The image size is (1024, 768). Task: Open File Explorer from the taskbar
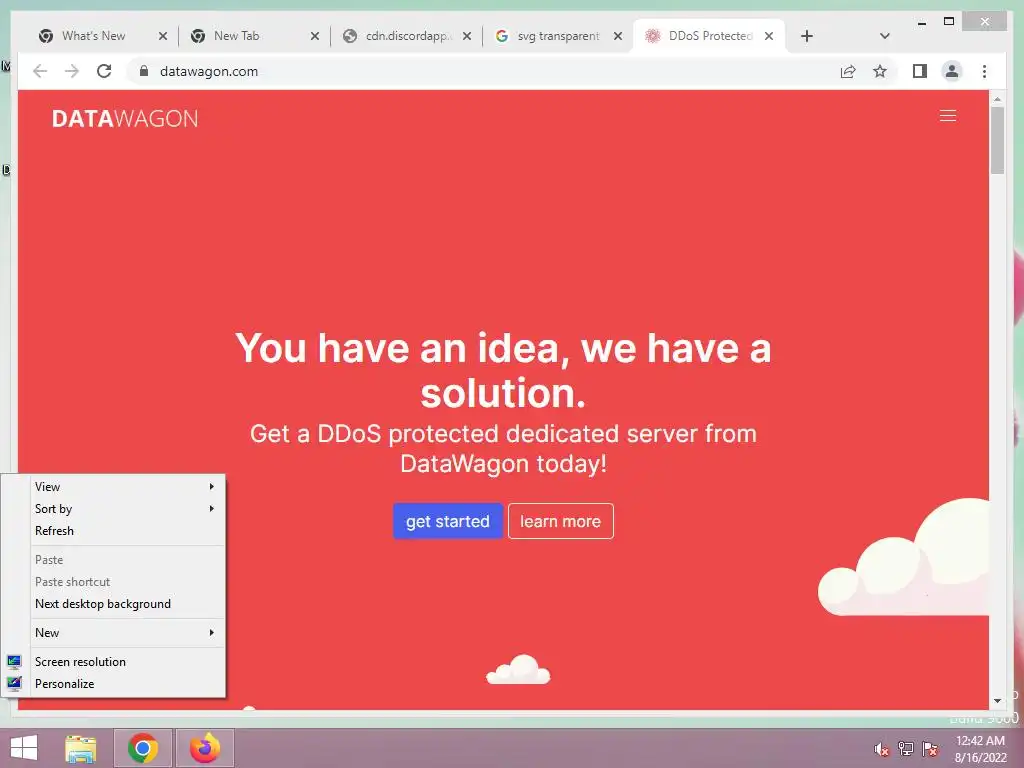[81, 748]
